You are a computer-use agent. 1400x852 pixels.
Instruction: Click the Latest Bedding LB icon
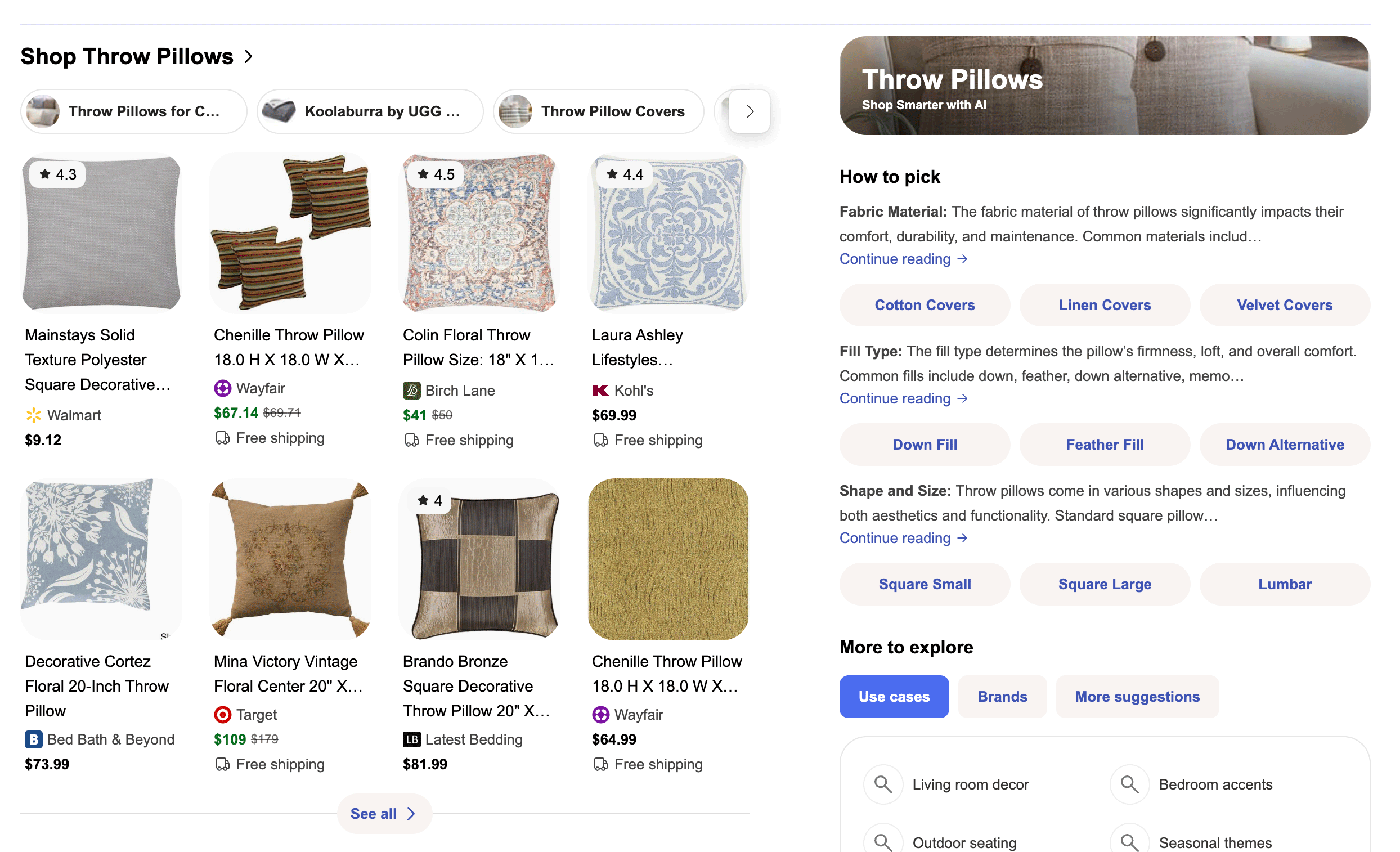pyautogui.click(x=412, y=740)
